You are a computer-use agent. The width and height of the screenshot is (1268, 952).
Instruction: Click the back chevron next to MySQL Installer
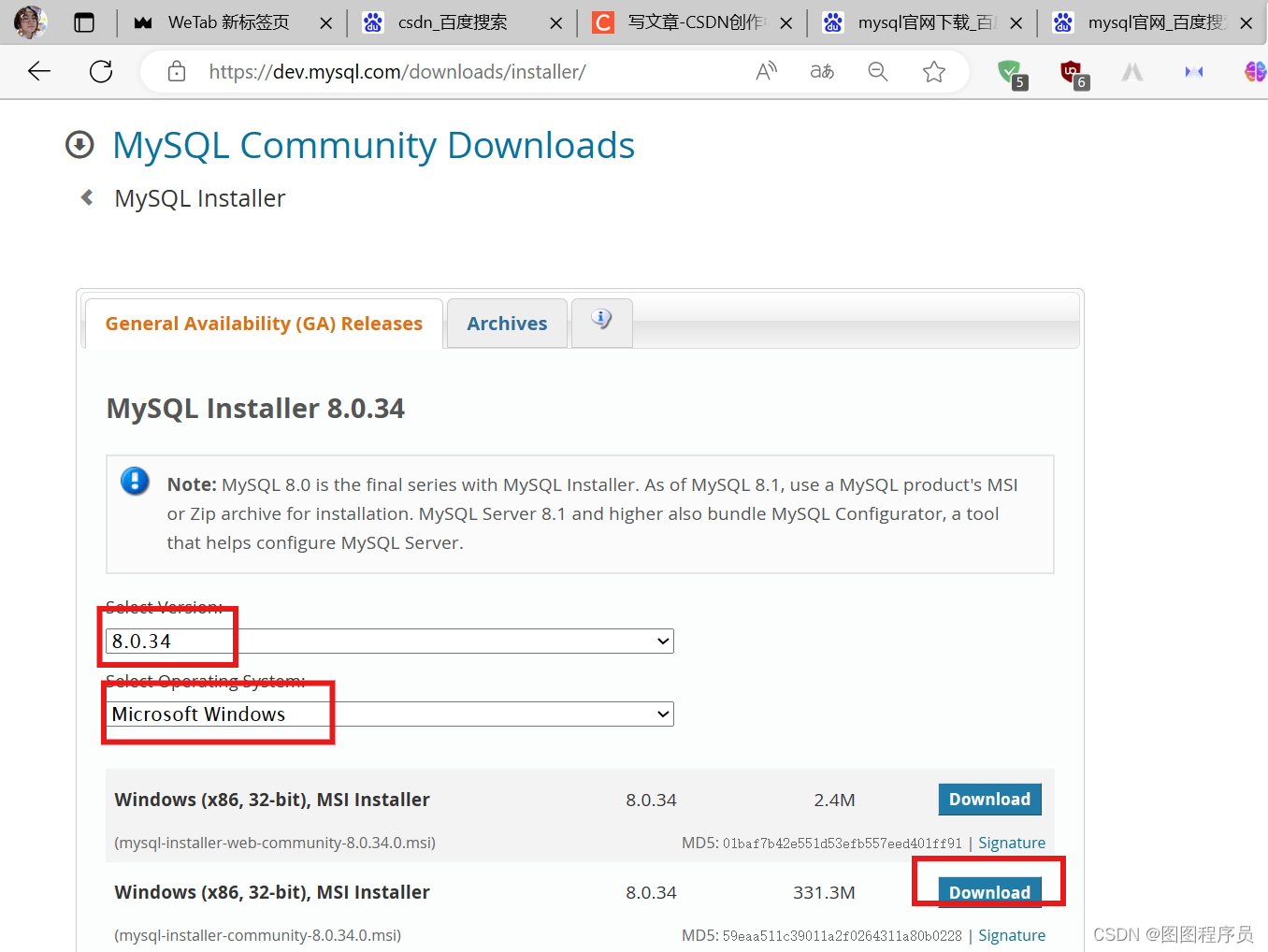[x=87, y=197]
